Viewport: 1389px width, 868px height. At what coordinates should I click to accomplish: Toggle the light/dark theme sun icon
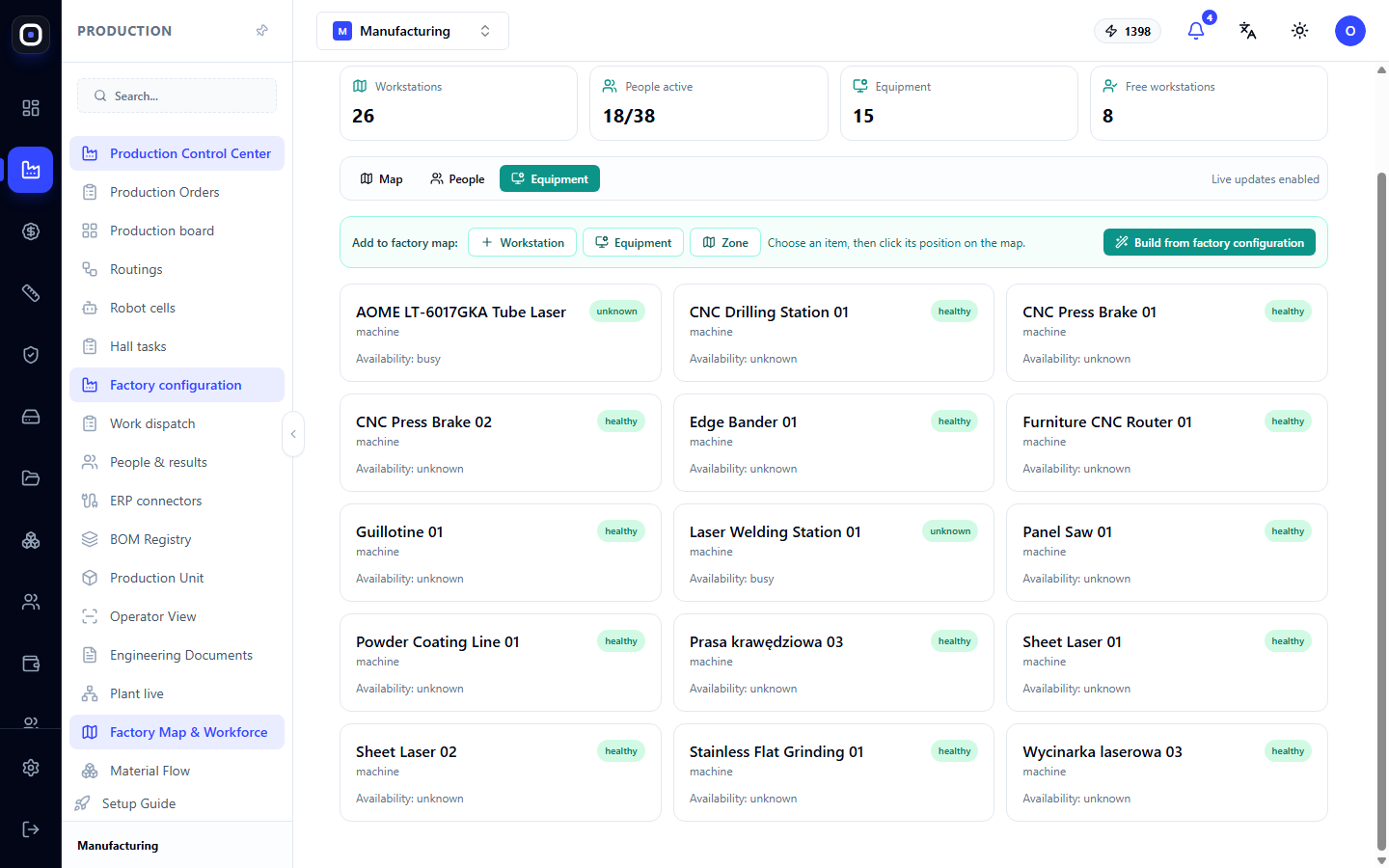pyautogui.click(x=1299, y=31)
